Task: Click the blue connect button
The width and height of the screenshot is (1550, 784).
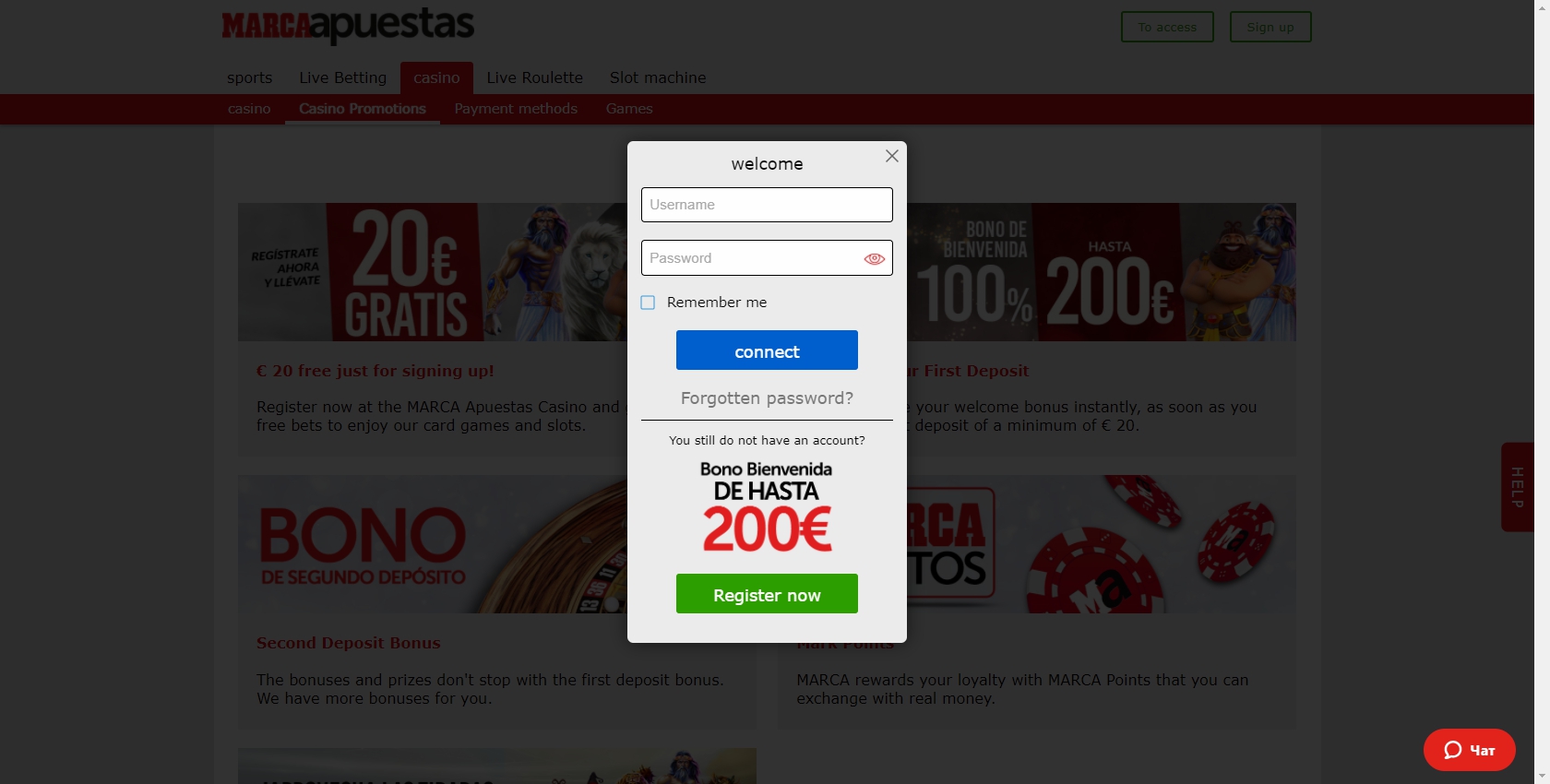Action: pos(767,350)
